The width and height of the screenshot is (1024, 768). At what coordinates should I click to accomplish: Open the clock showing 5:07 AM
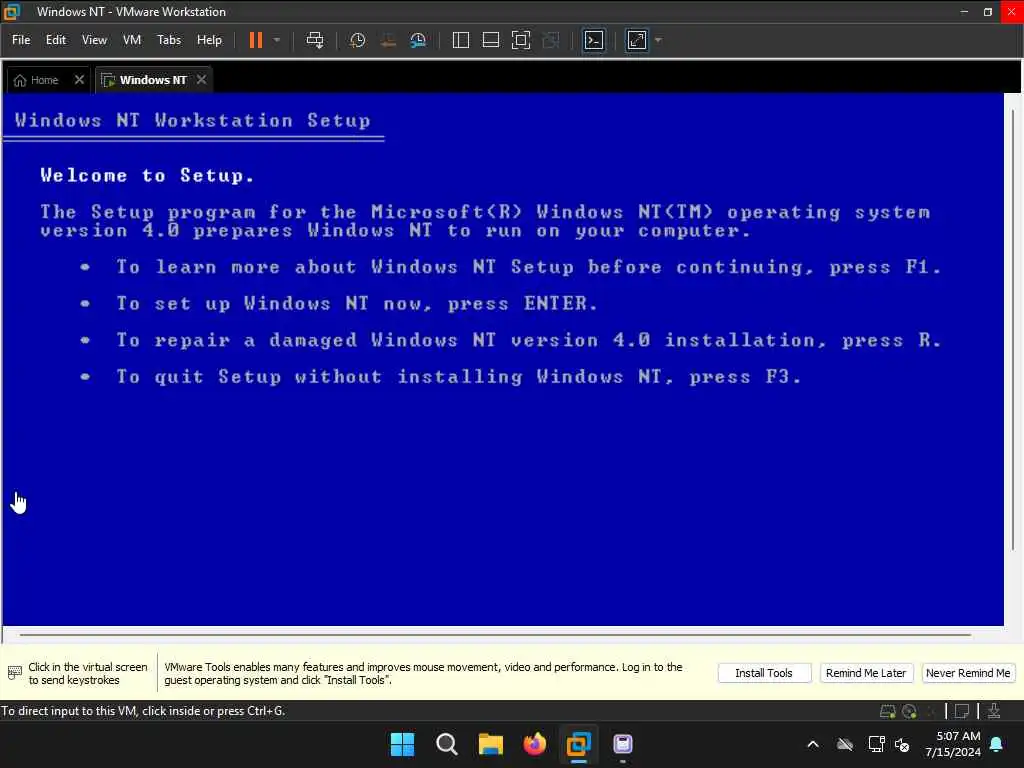click(953, 744)
